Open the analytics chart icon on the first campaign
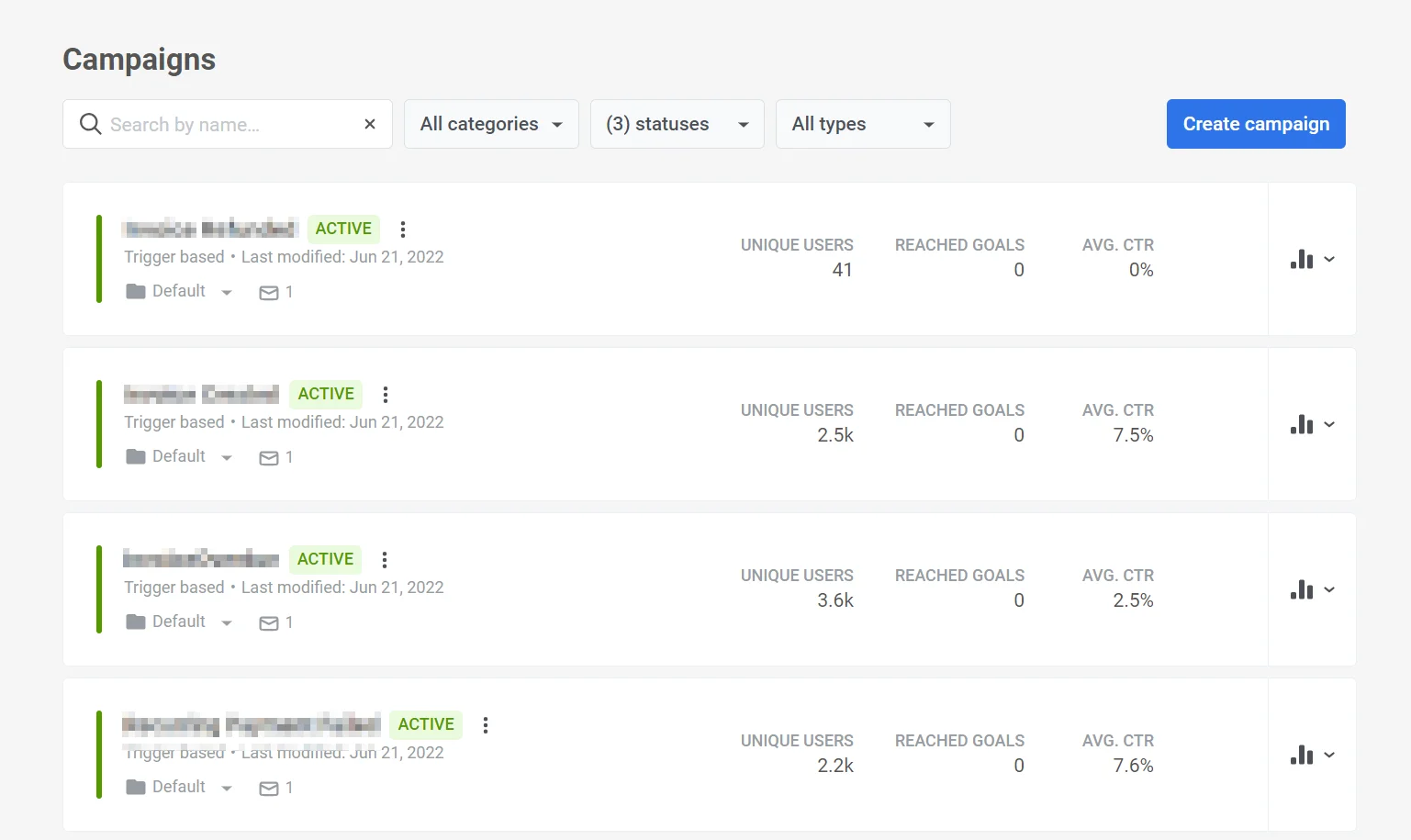Image resolution: width=1411 pixels, height=840 pixels. (1301, 259)
